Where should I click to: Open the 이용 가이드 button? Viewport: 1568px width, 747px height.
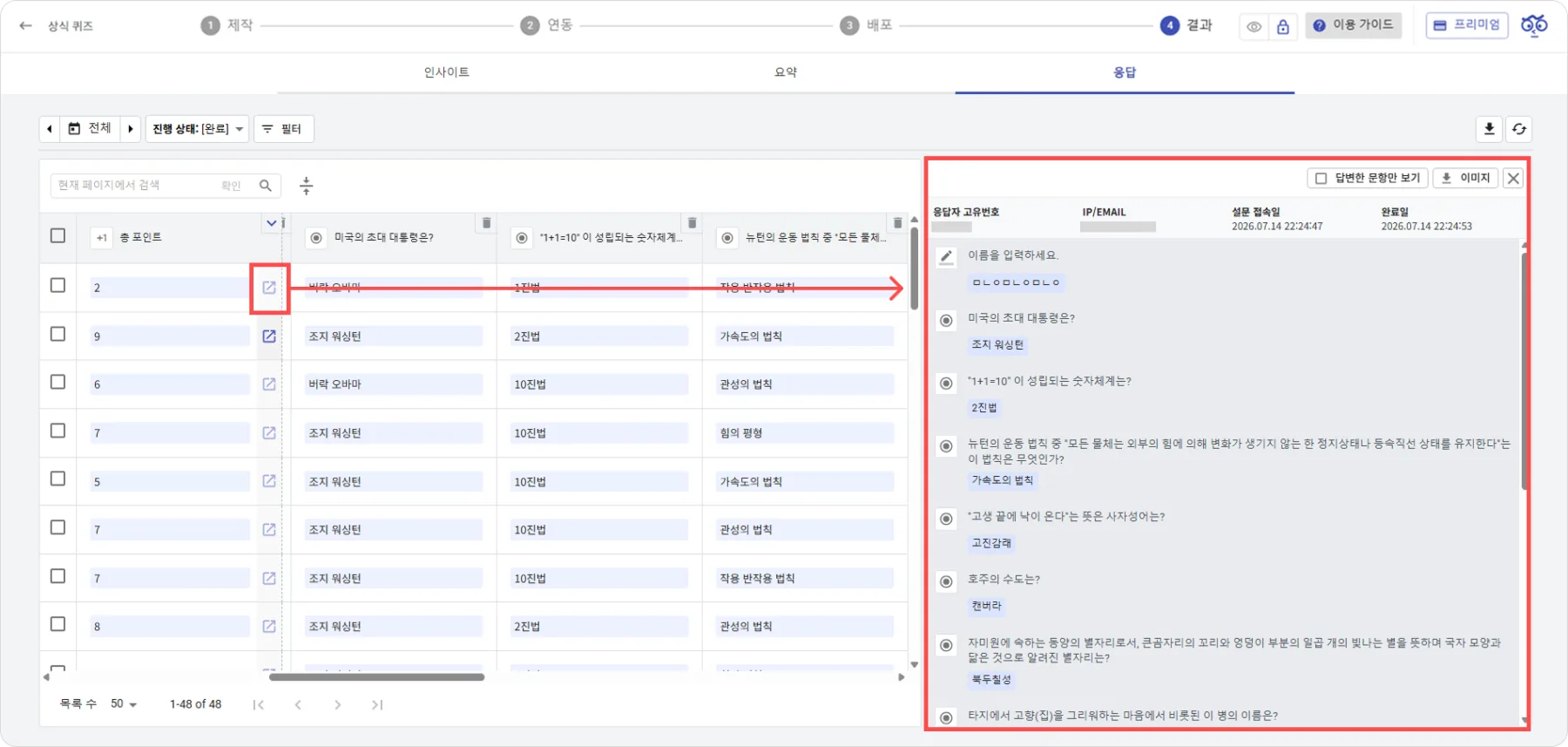tap(1353, 25)
